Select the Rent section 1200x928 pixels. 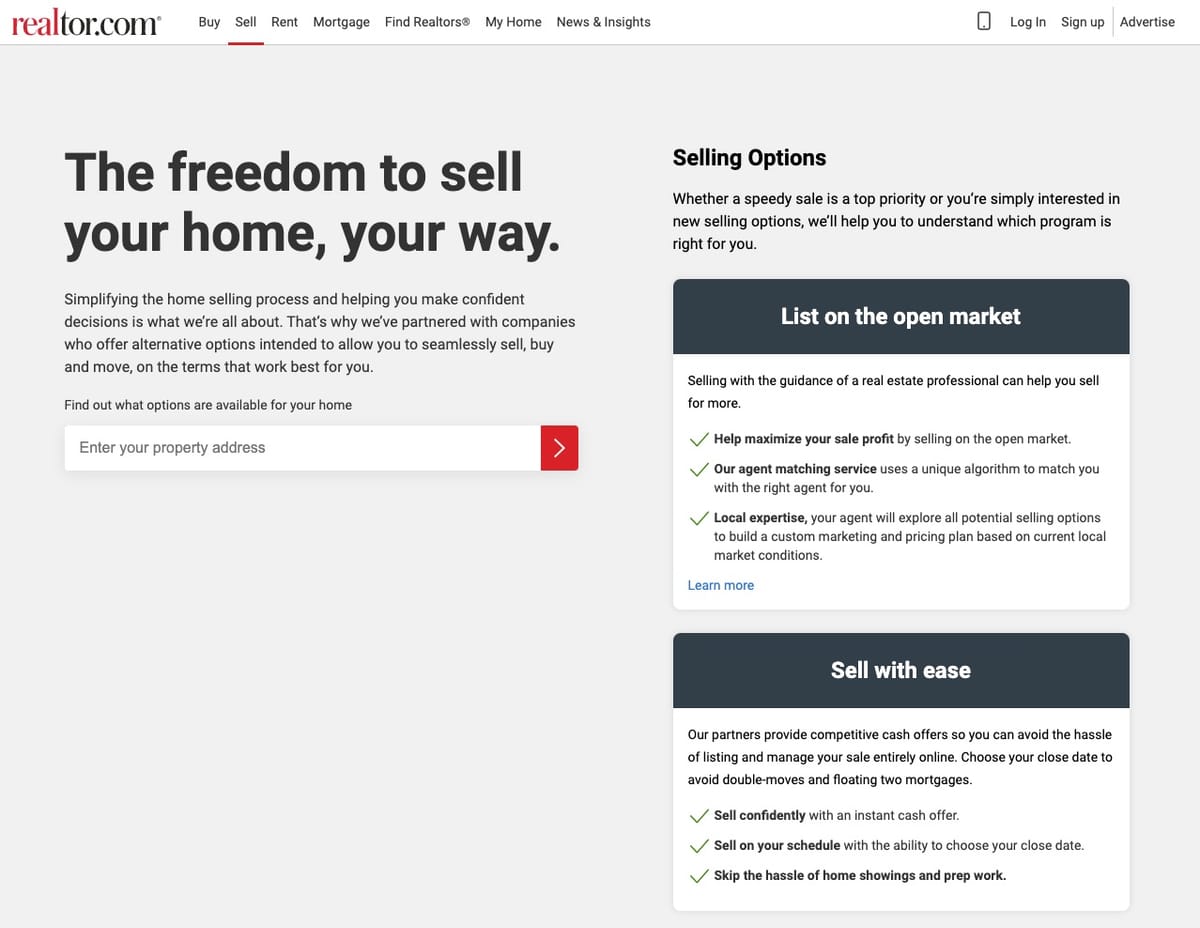coord(284,21)
